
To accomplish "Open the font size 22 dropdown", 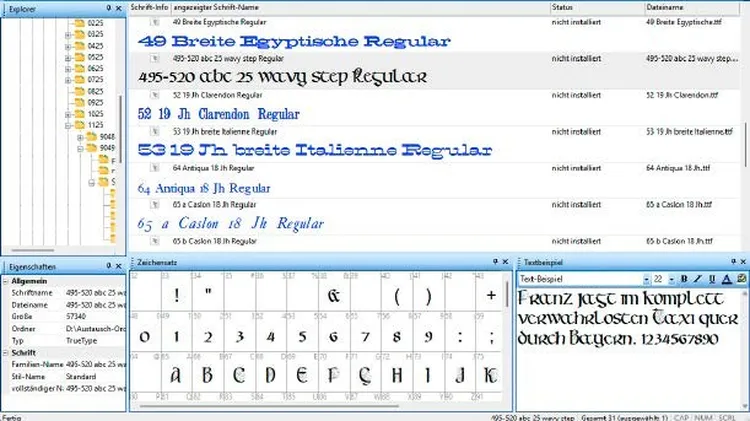I will point(672,277).
